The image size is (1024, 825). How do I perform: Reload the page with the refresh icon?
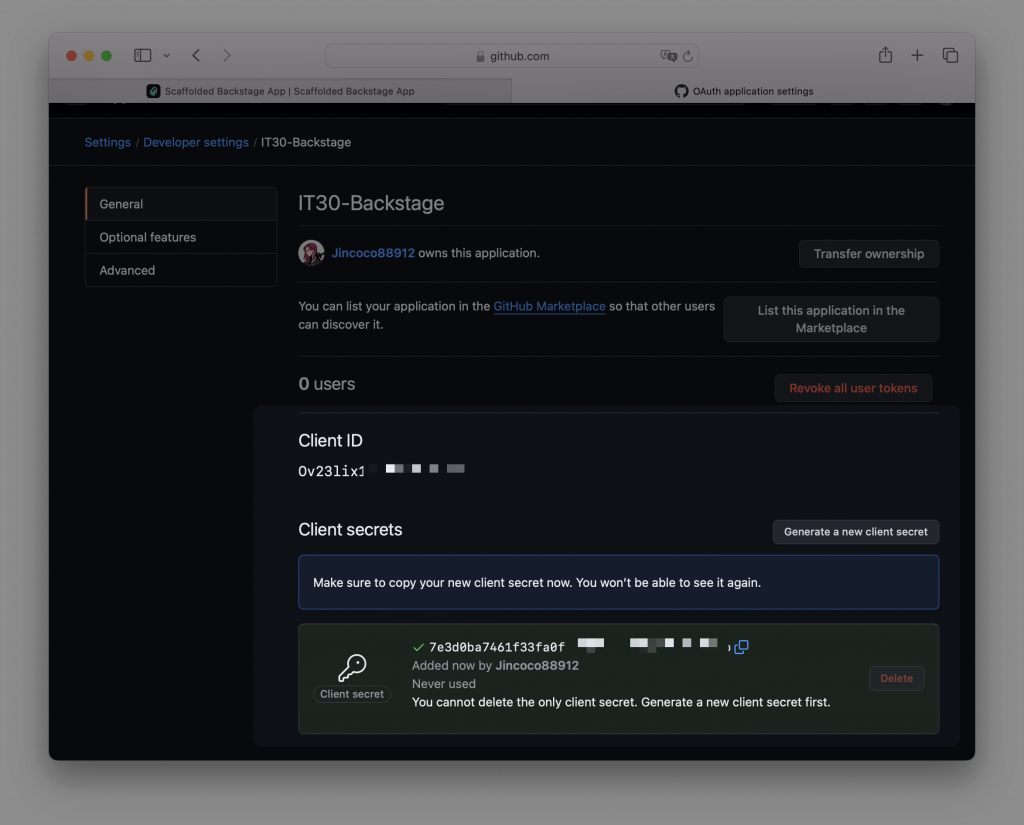688,56
